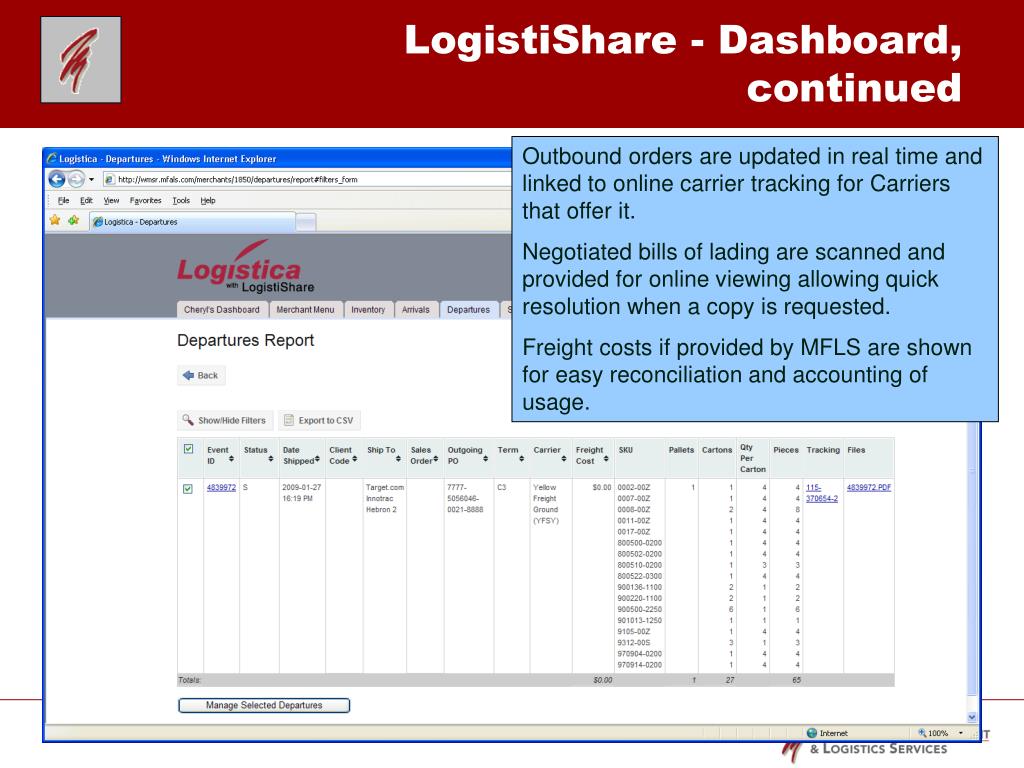Sort by Freight Cost column arrows
The image size is (1024, 768).
tap(606, 459)
